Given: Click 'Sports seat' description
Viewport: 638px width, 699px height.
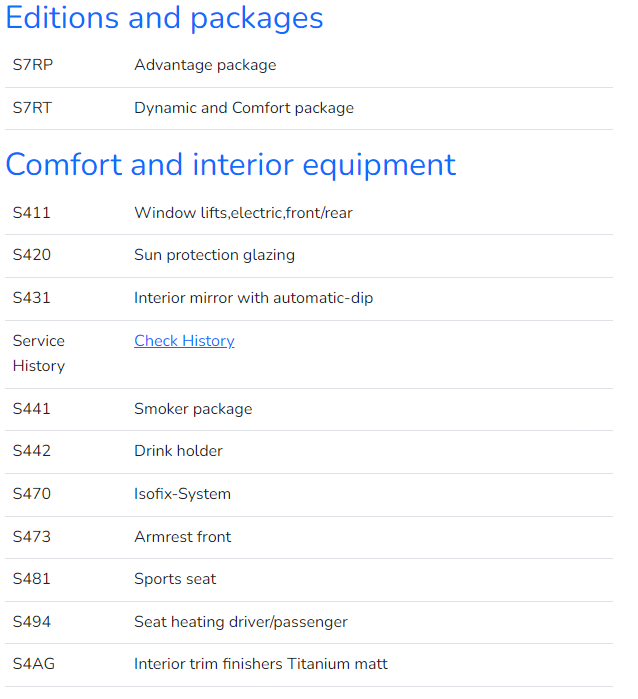Looking at the screenshot, I should click(x=175, y=580).
